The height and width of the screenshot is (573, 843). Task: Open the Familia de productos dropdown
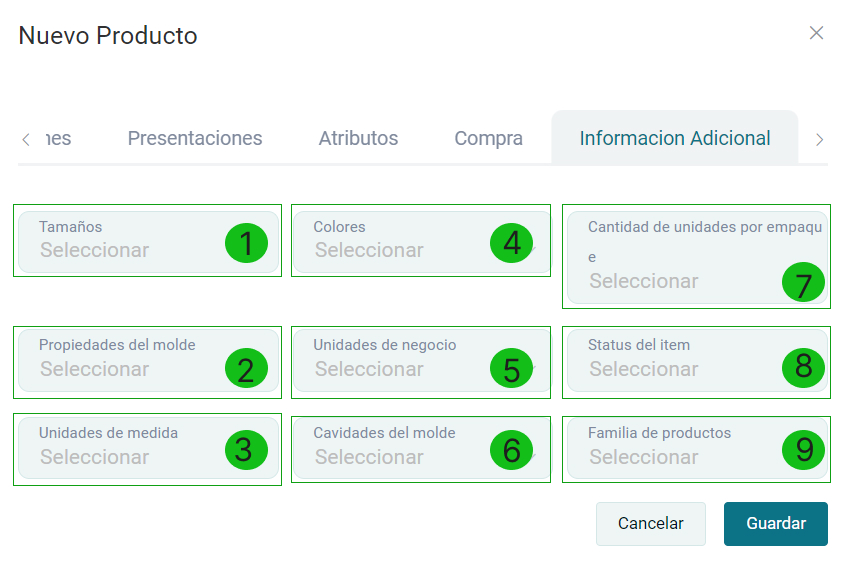(x=680, y=448)
